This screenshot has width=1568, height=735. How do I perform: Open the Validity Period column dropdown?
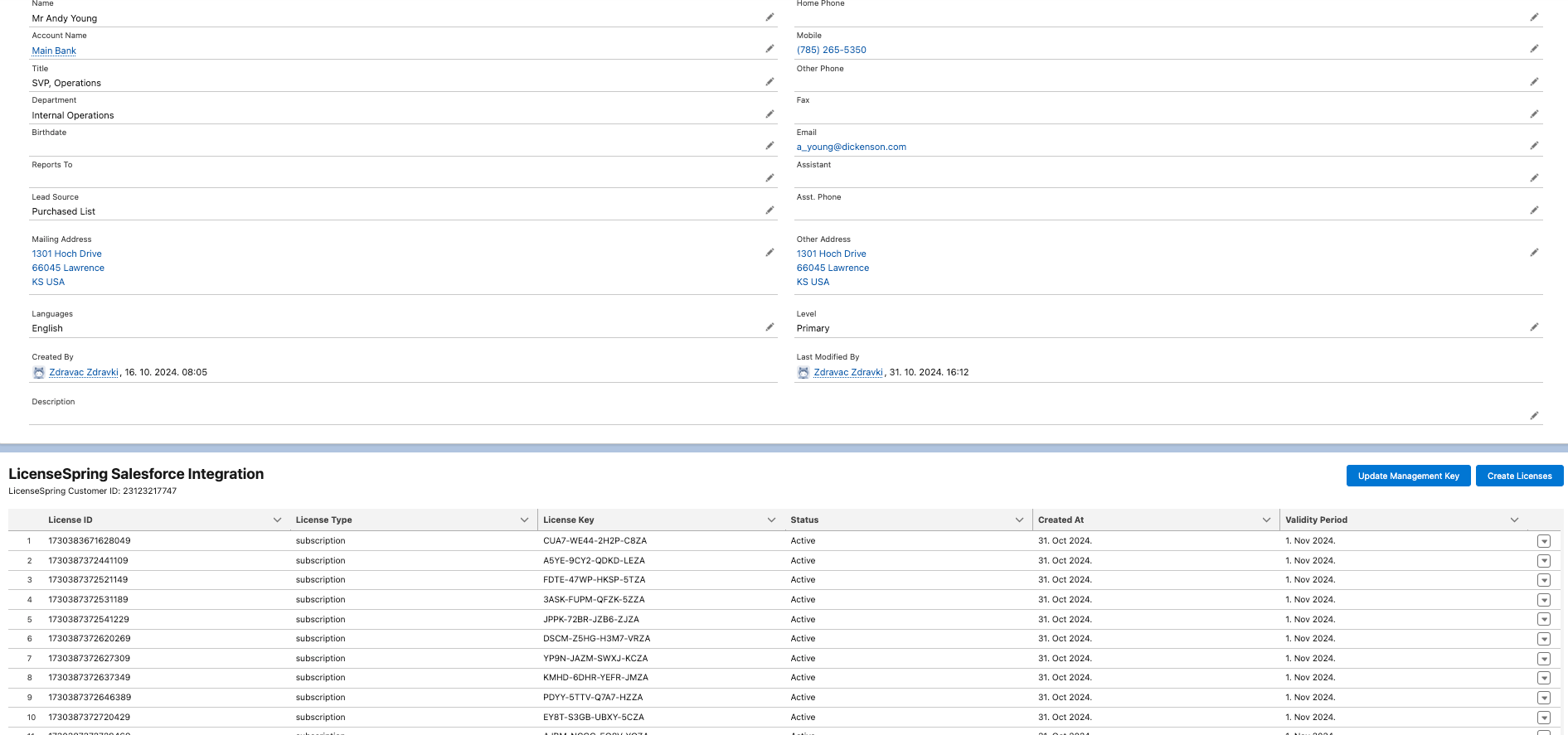(1514, 520)
